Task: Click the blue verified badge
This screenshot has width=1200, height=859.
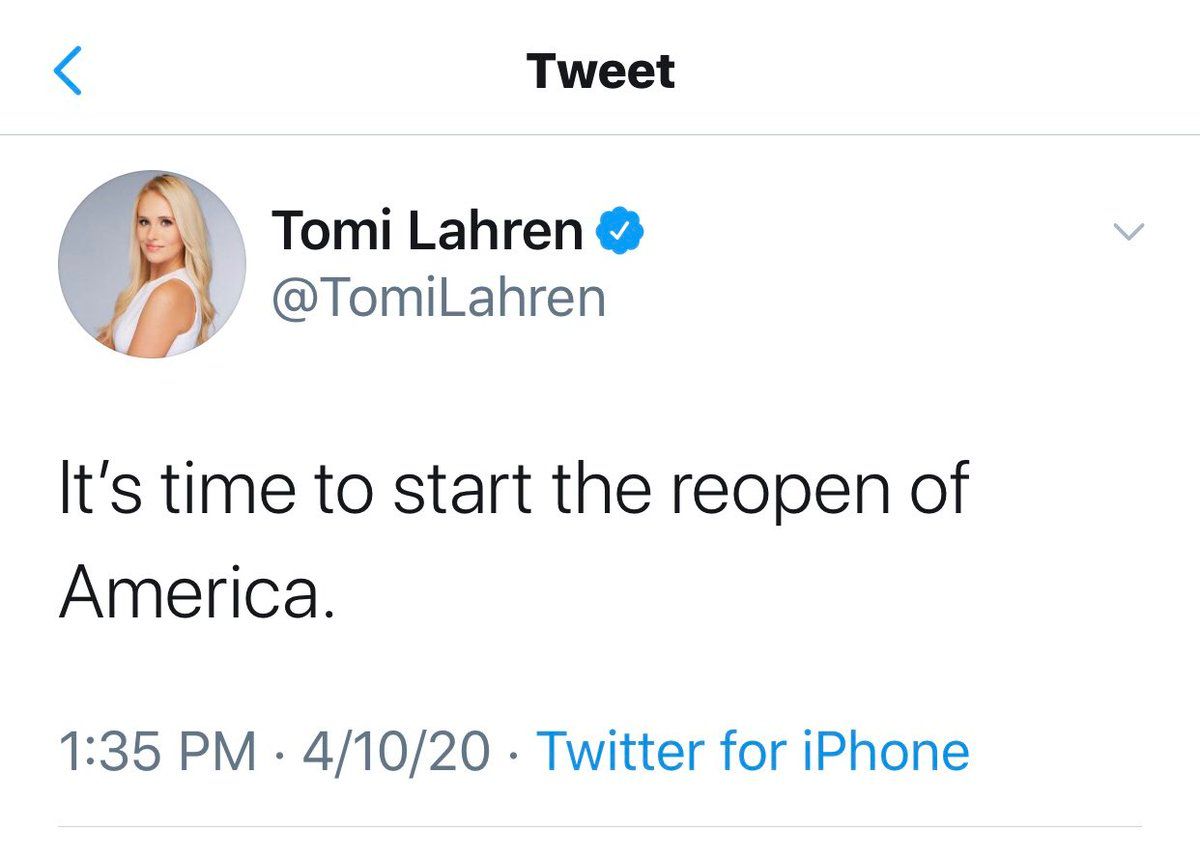Action: (x=620, y=233)
